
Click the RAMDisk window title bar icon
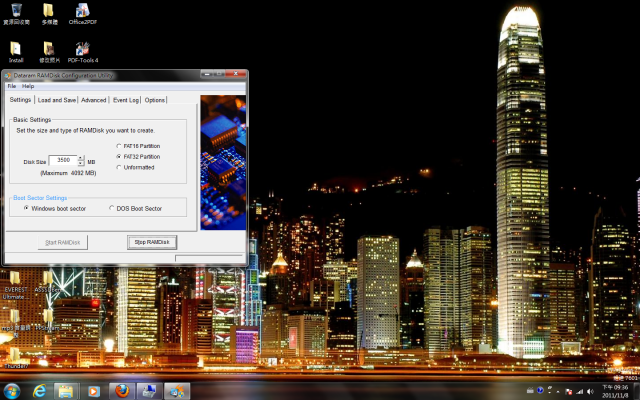click(8, 76)
